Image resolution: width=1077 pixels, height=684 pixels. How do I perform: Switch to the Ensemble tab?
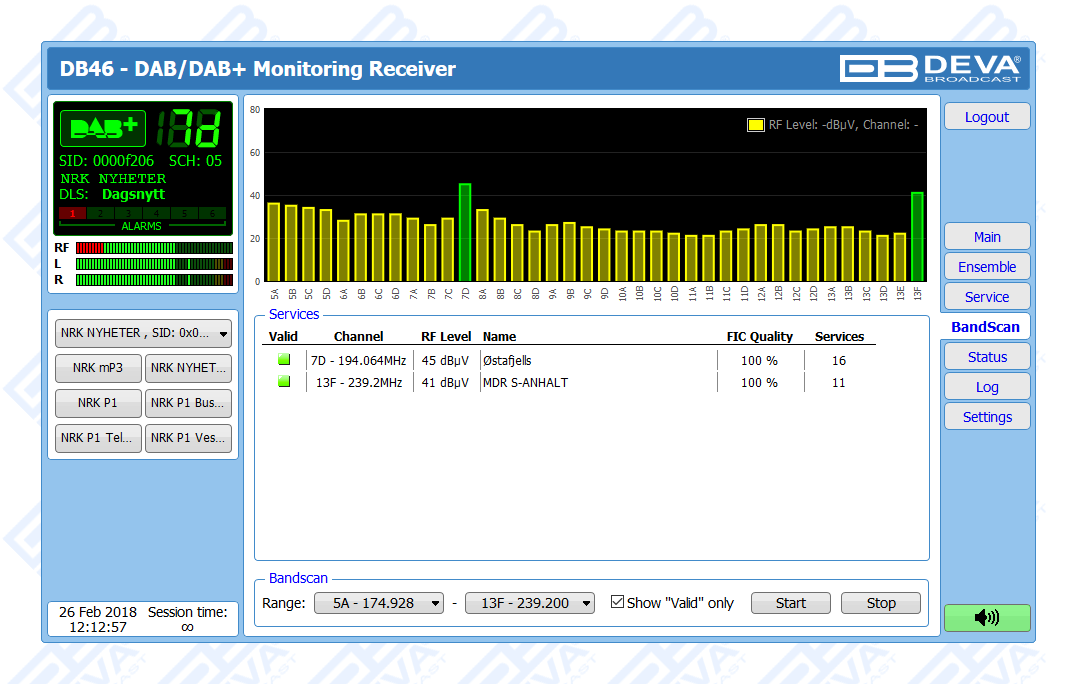[986, 267]
